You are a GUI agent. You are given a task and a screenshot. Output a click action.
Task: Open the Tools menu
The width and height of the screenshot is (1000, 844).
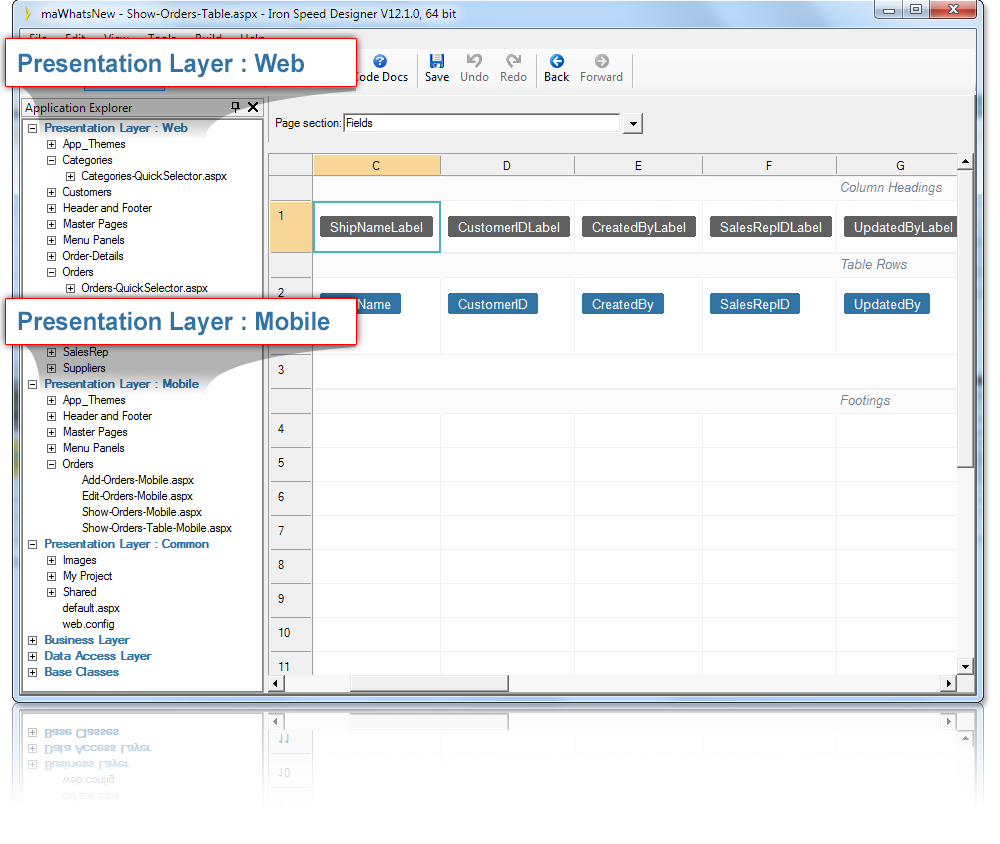pyautogui.click(x=163, y=39)
